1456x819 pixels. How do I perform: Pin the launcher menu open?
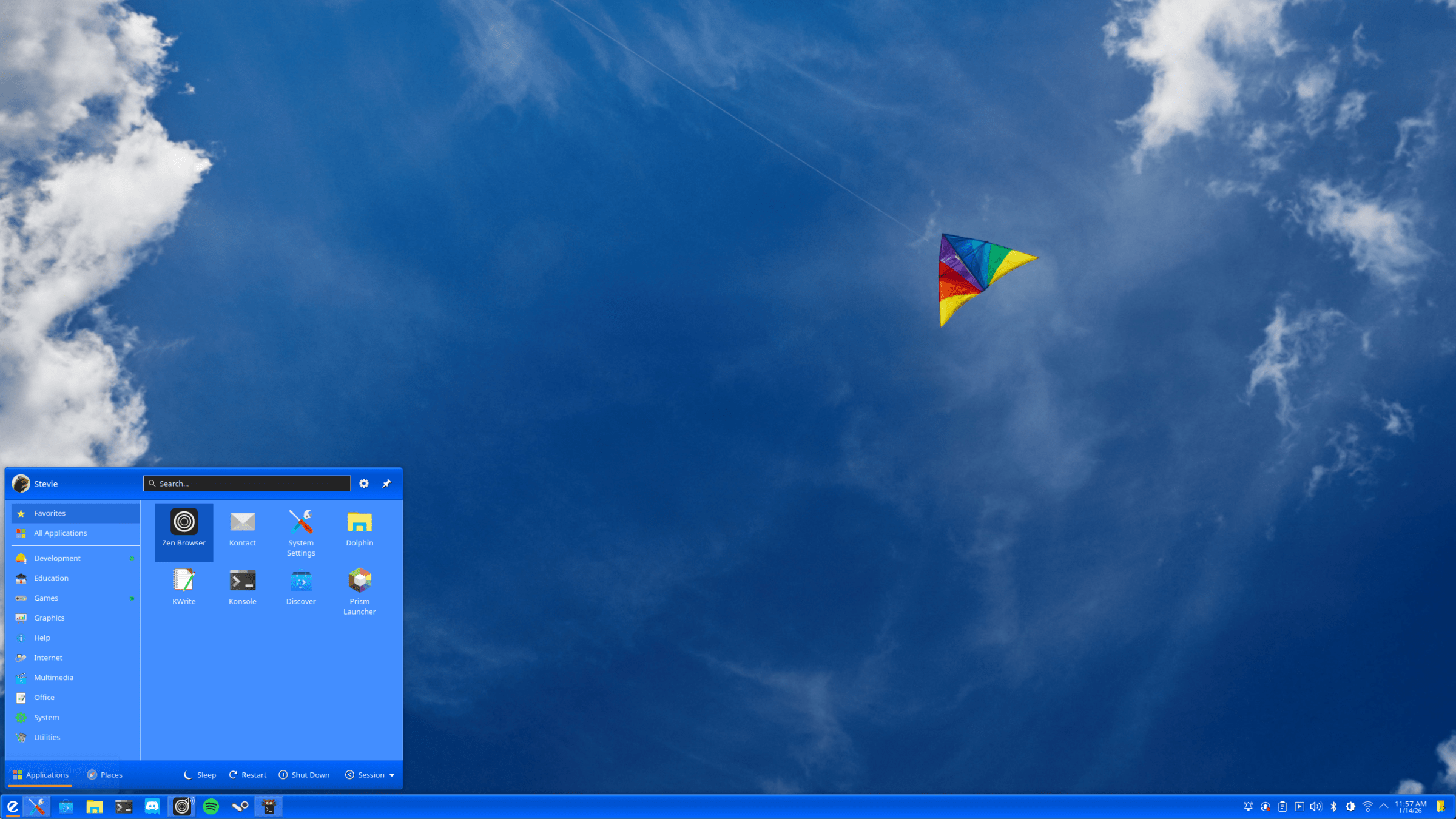(x=386, y=484)
